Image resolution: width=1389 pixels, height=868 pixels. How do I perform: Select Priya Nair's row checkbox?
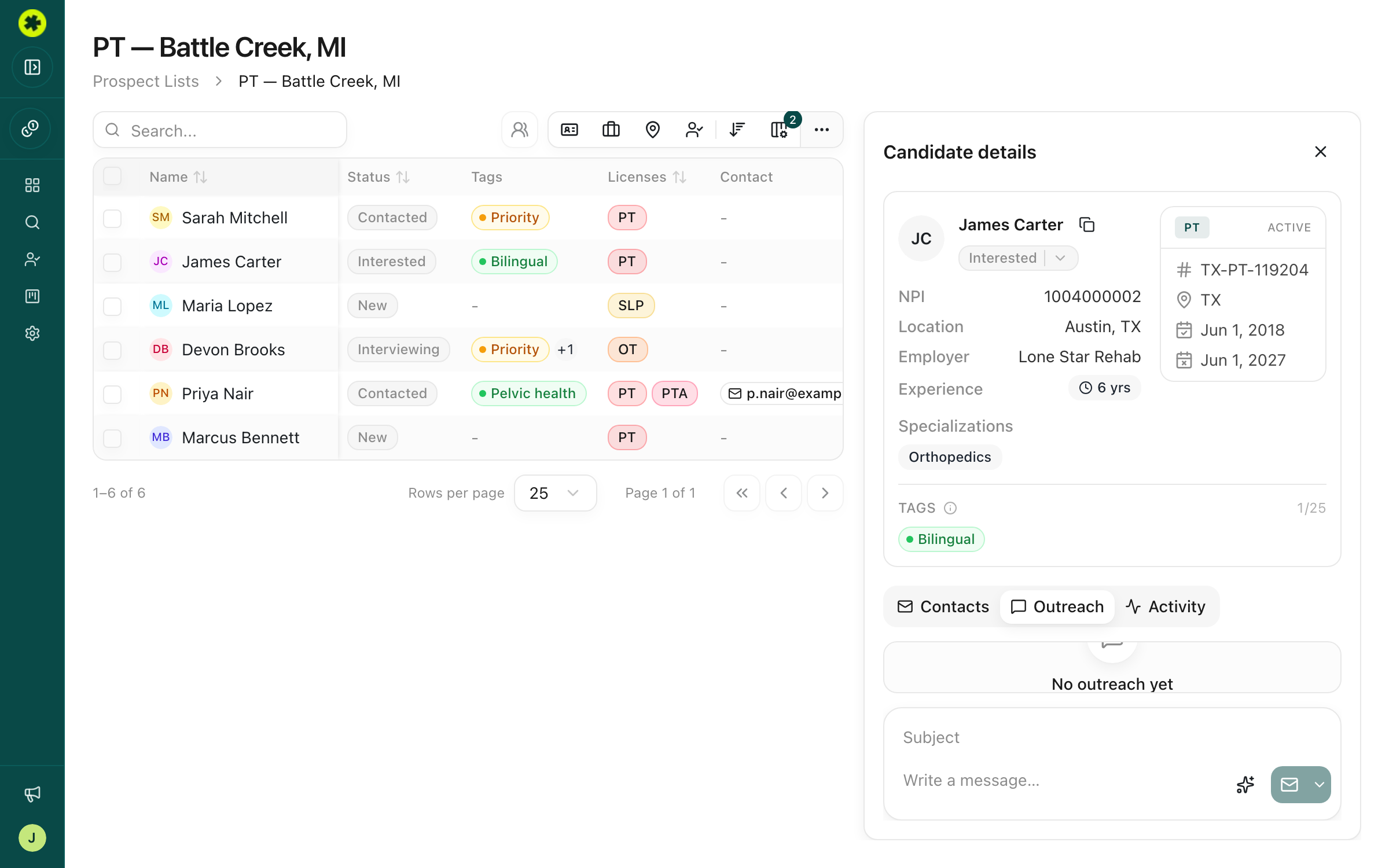pyautogui.click(x=112, y=394)
